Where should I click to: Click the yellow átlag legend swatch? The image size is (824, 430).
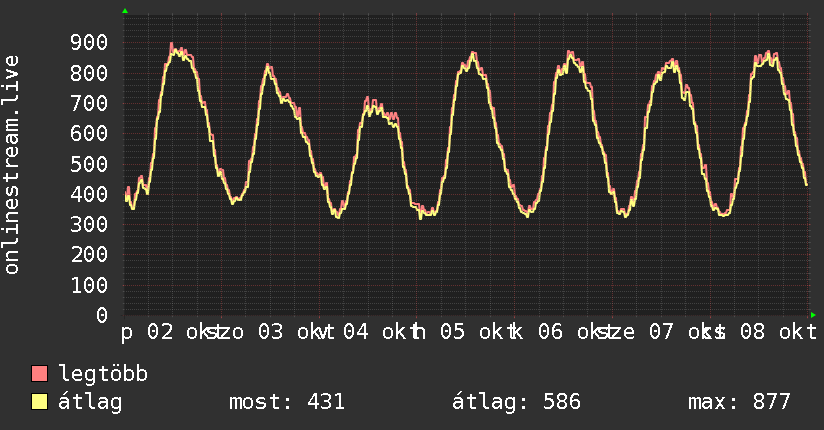(39, 402)
